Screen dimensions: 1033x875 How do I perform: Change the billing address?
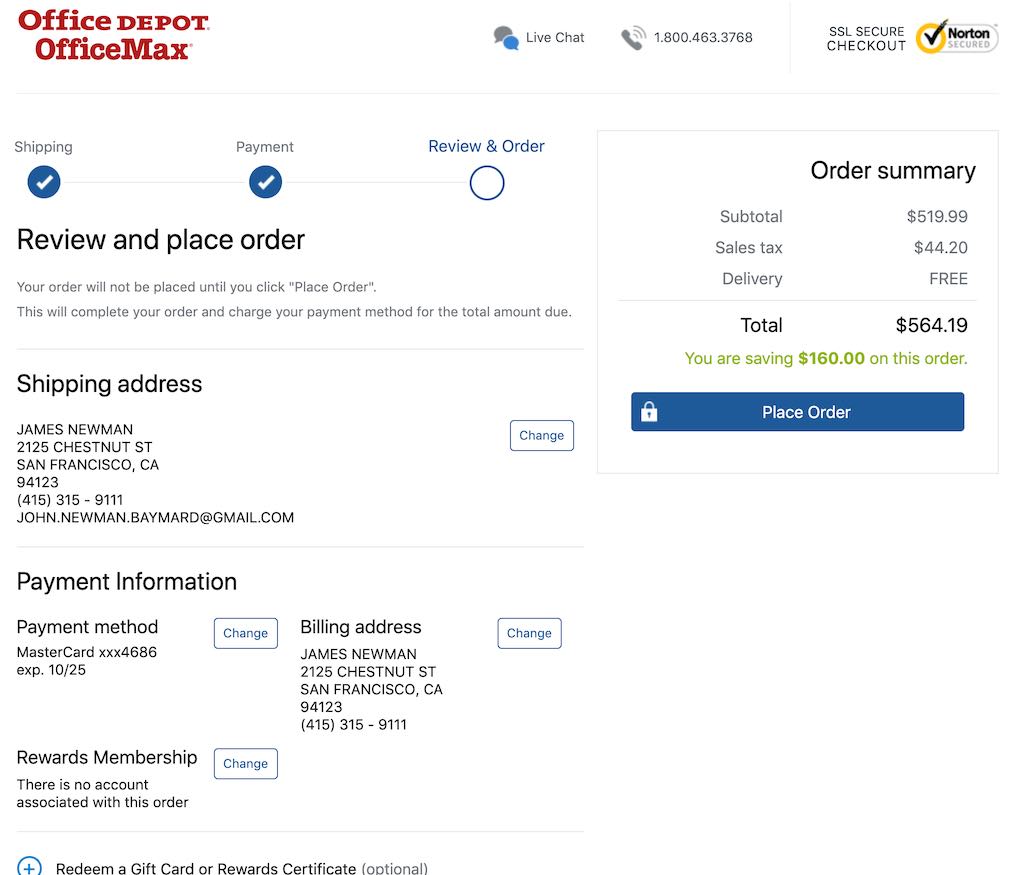click(529, 633)
